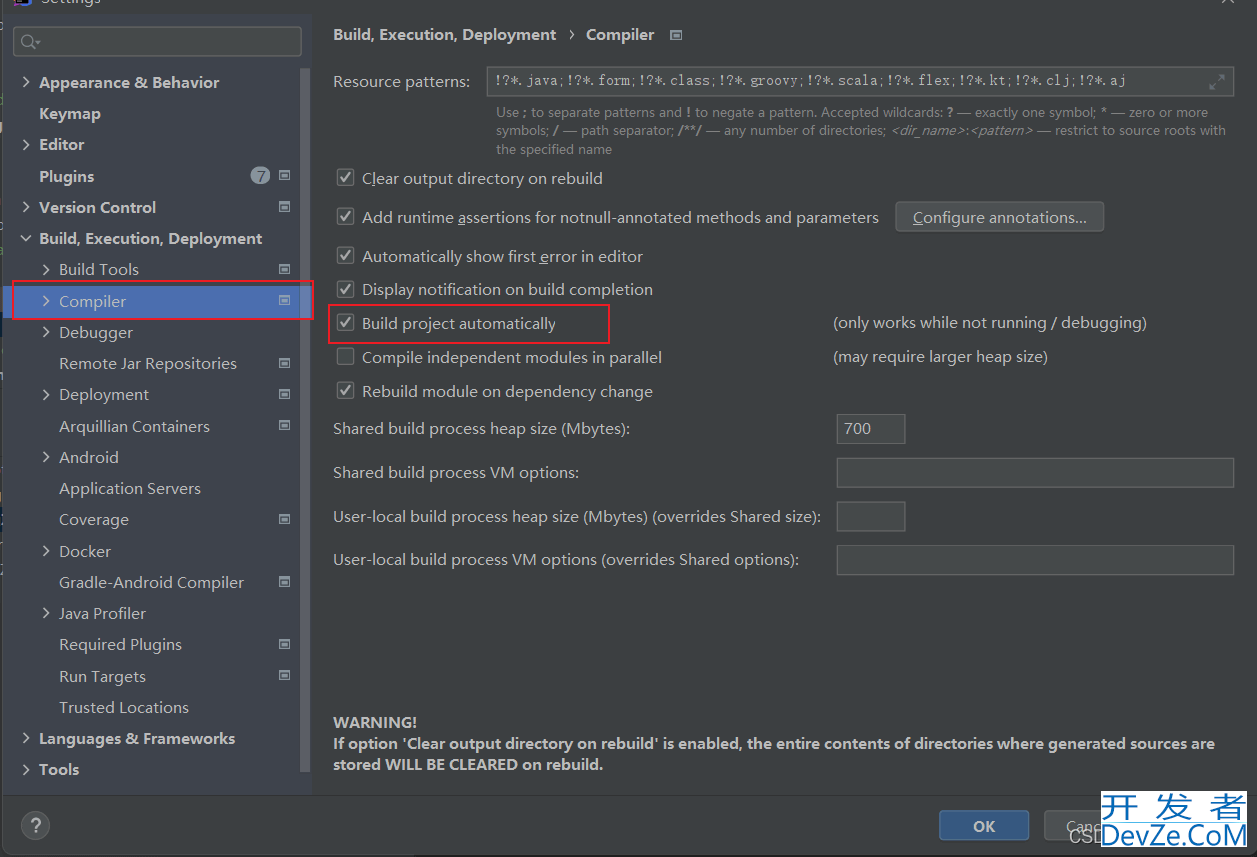Click icon next to Compiler breadcrumb
The height and width of the screenshot is (857, 1257).
[676, 35]
